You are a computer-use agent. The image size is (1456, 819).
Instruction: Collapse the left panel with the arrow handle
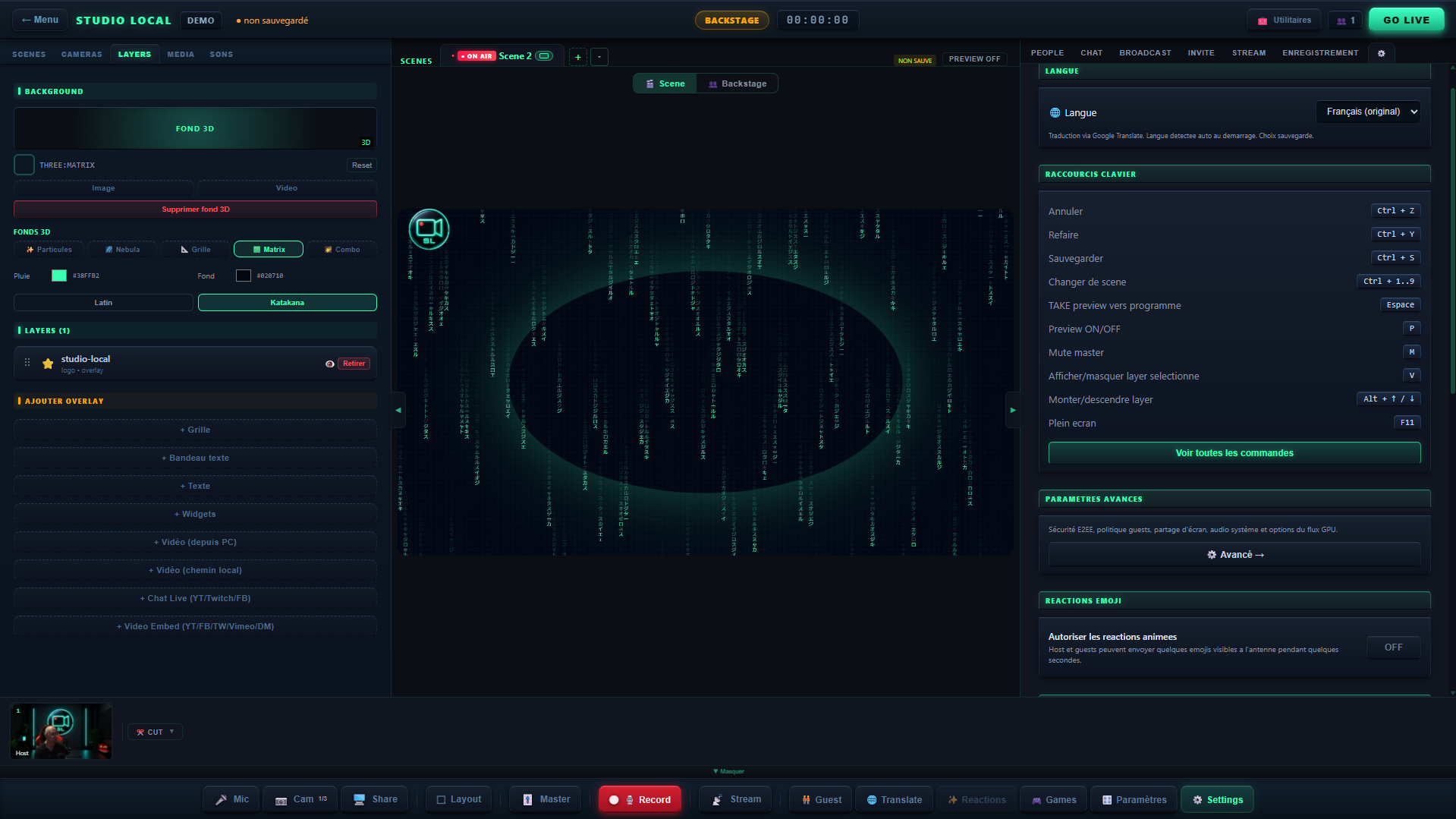coord(398,410)
